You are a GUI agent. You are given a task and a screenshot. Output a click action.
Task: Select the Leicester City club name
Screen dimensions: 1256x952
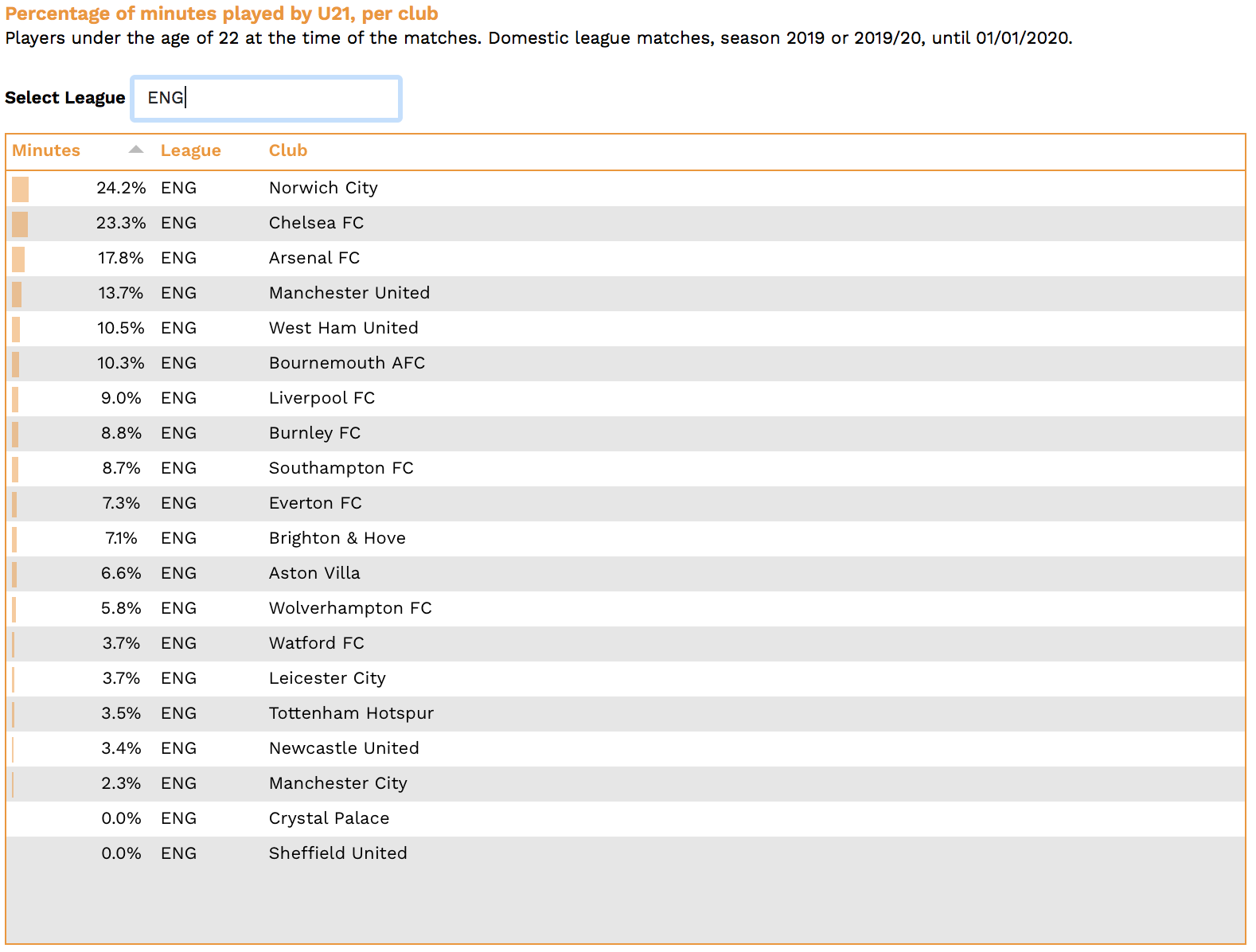[327, 678]
